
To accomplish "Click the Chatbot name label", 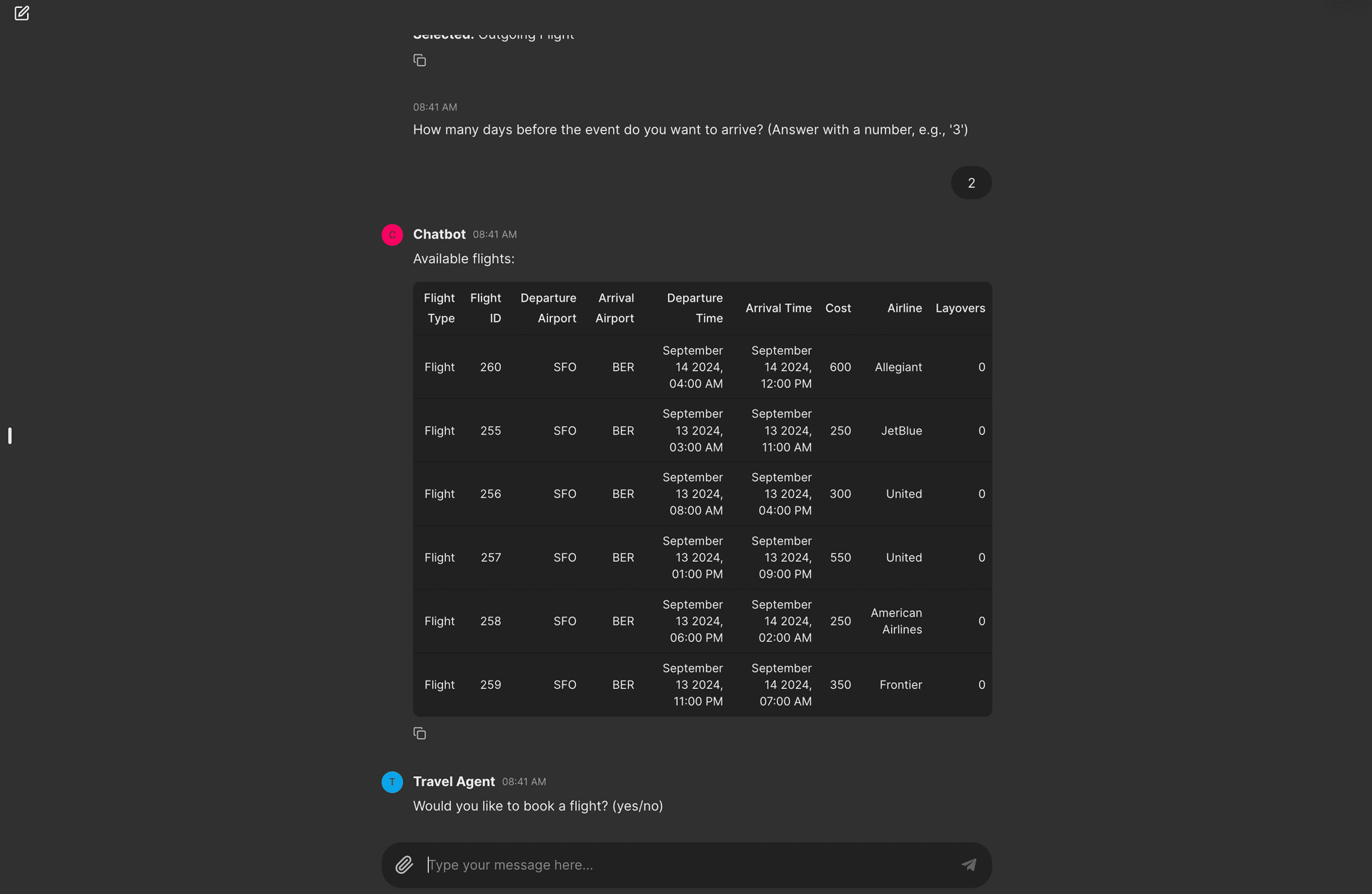I will (x=439, y=234).
